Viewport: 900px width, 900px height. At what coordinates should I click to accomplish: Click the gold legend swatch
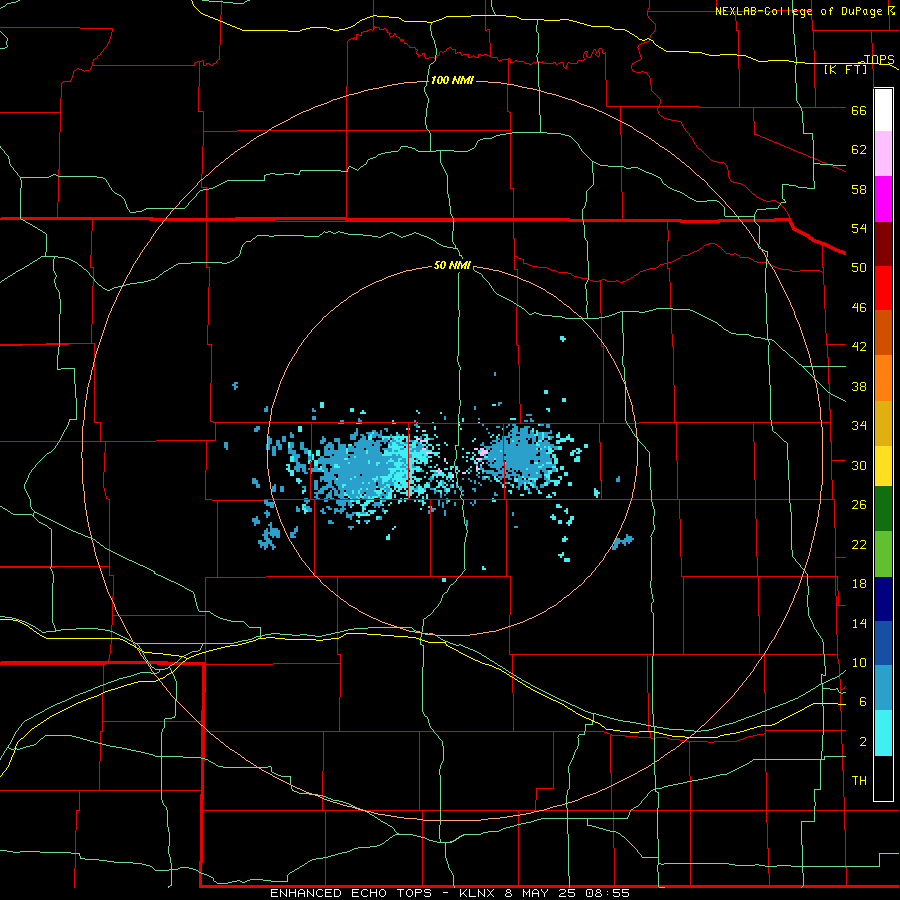[x=883, y=423]
